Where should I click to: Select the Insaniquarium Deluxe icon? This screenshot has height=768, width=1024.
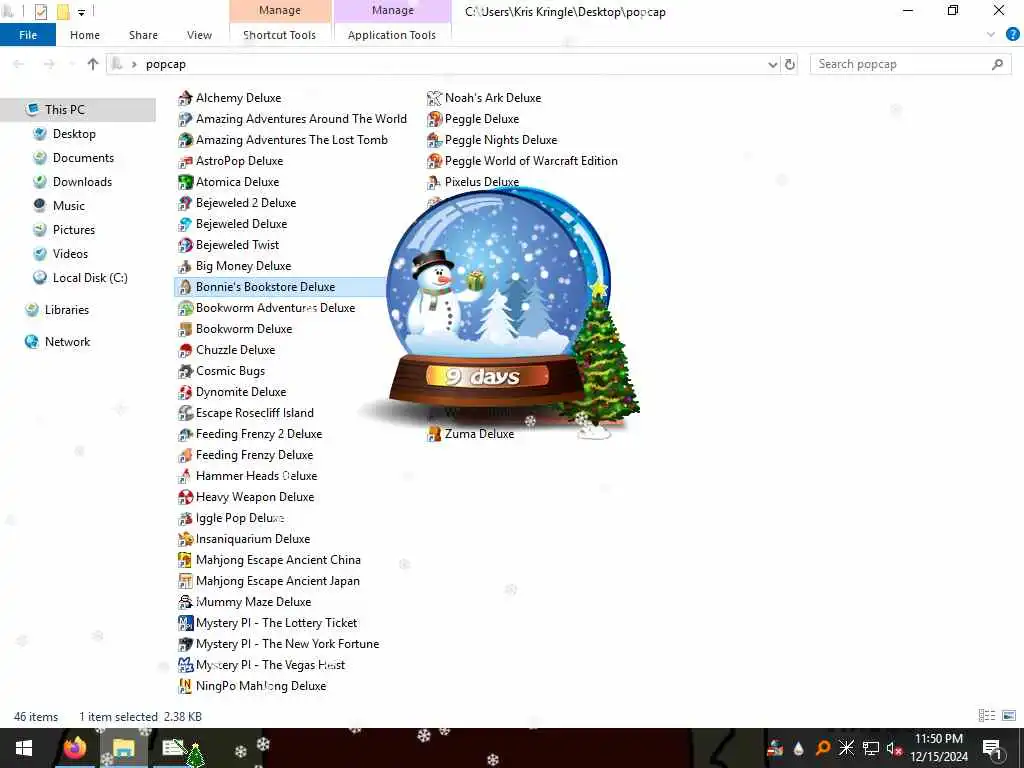pos(185,539)
